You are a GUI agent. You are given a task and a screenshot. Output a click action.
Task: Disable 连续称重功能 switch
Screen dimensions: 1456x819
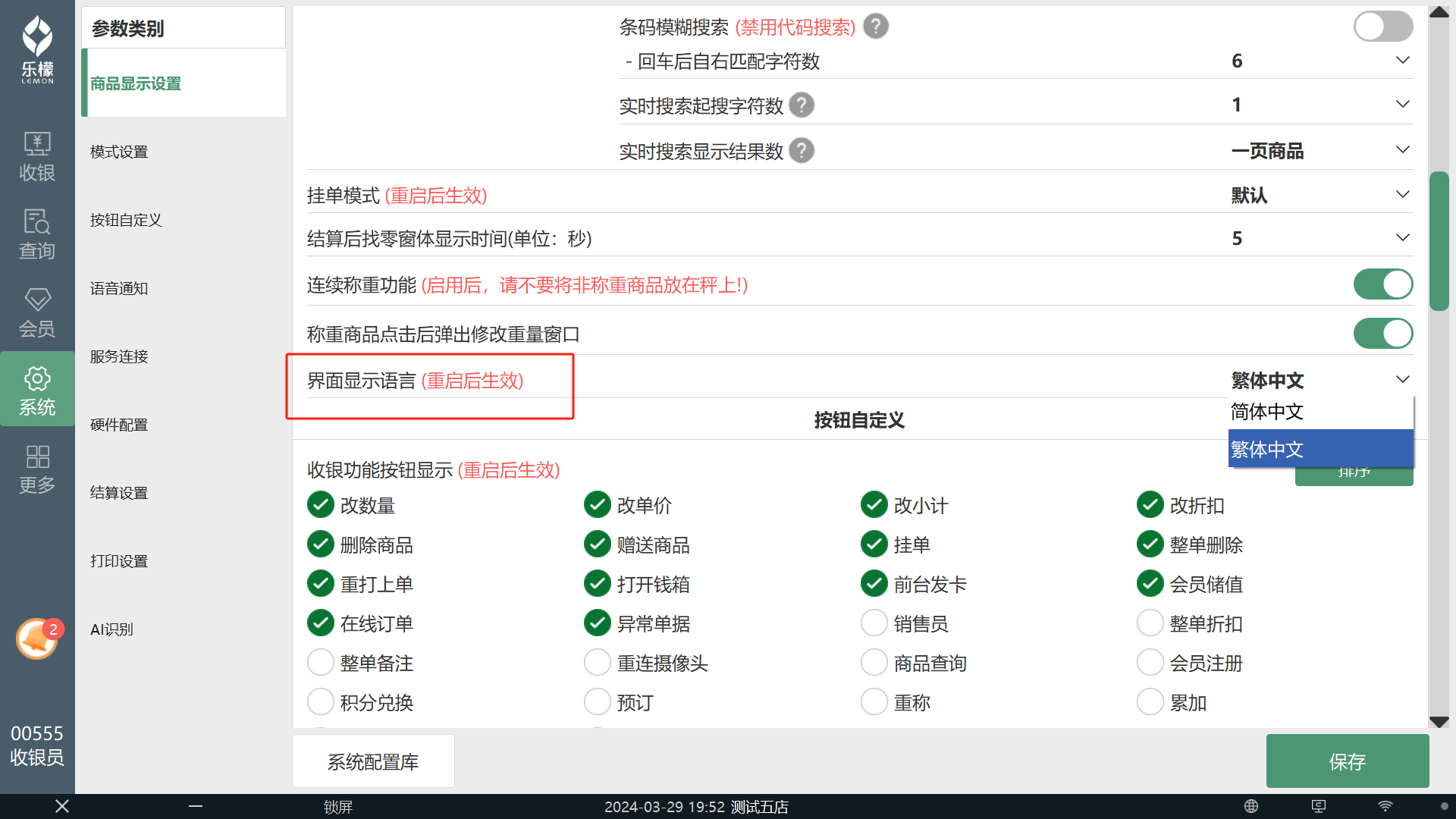click(x=1383, y=284)
